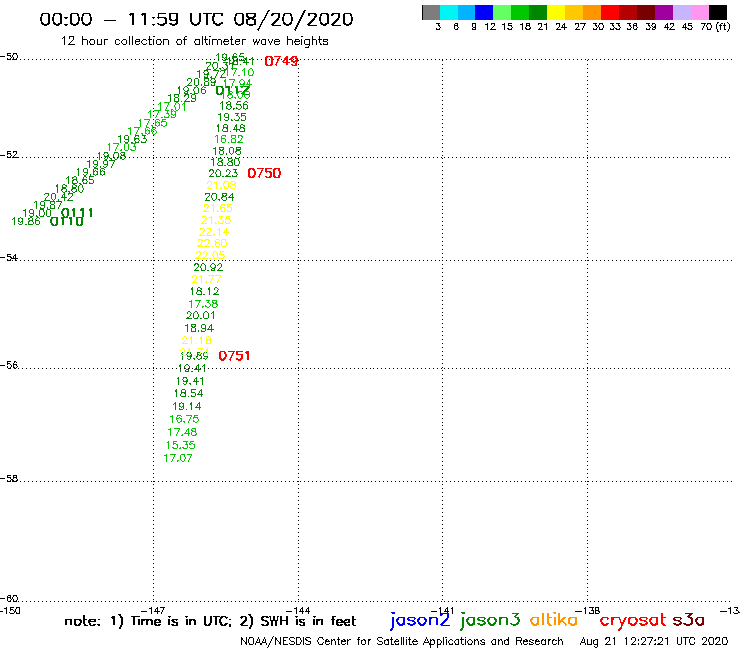Click the yellow value 21.77

(x=206, y=279)
